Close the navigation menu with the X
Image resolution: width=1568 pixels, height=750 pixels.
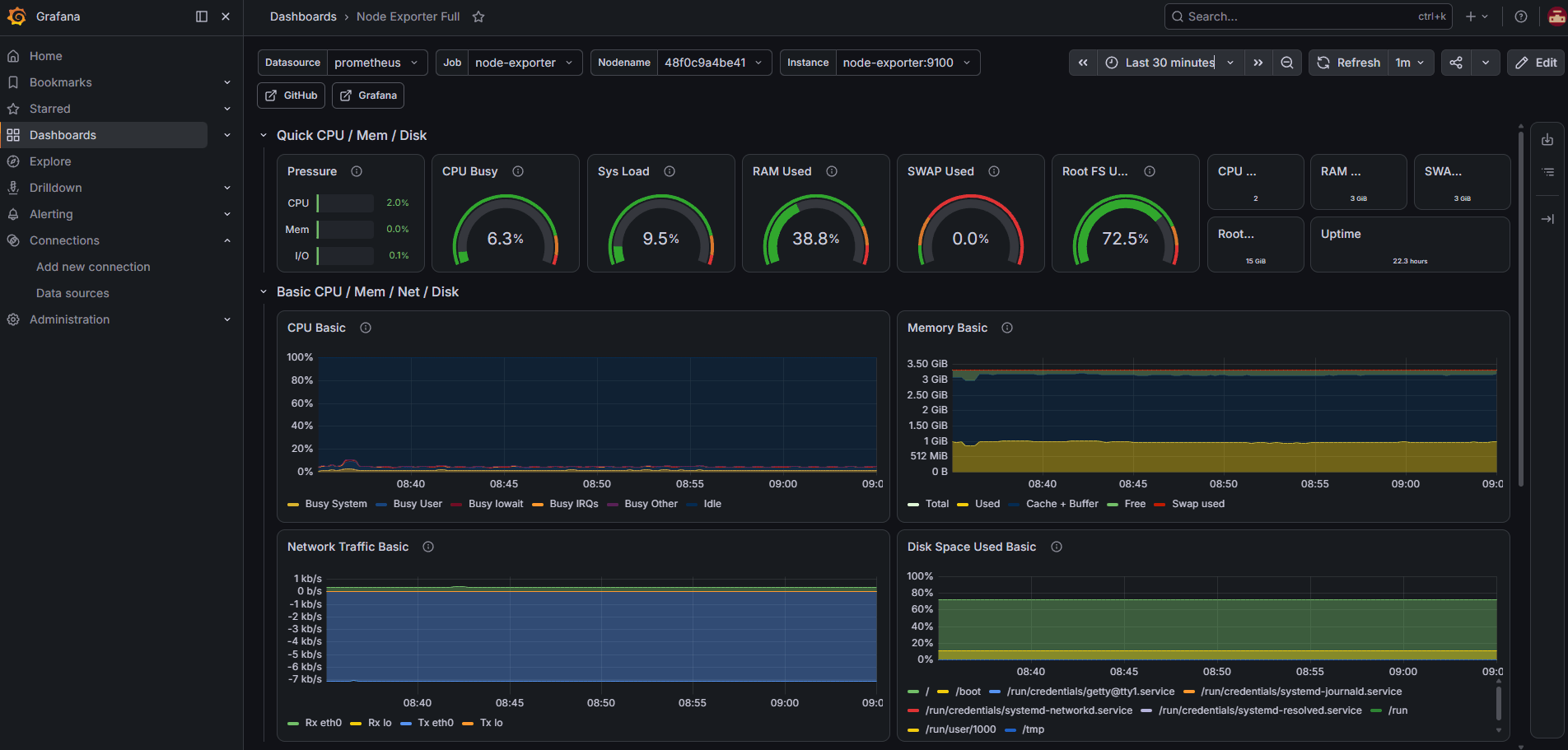[226, 16]
